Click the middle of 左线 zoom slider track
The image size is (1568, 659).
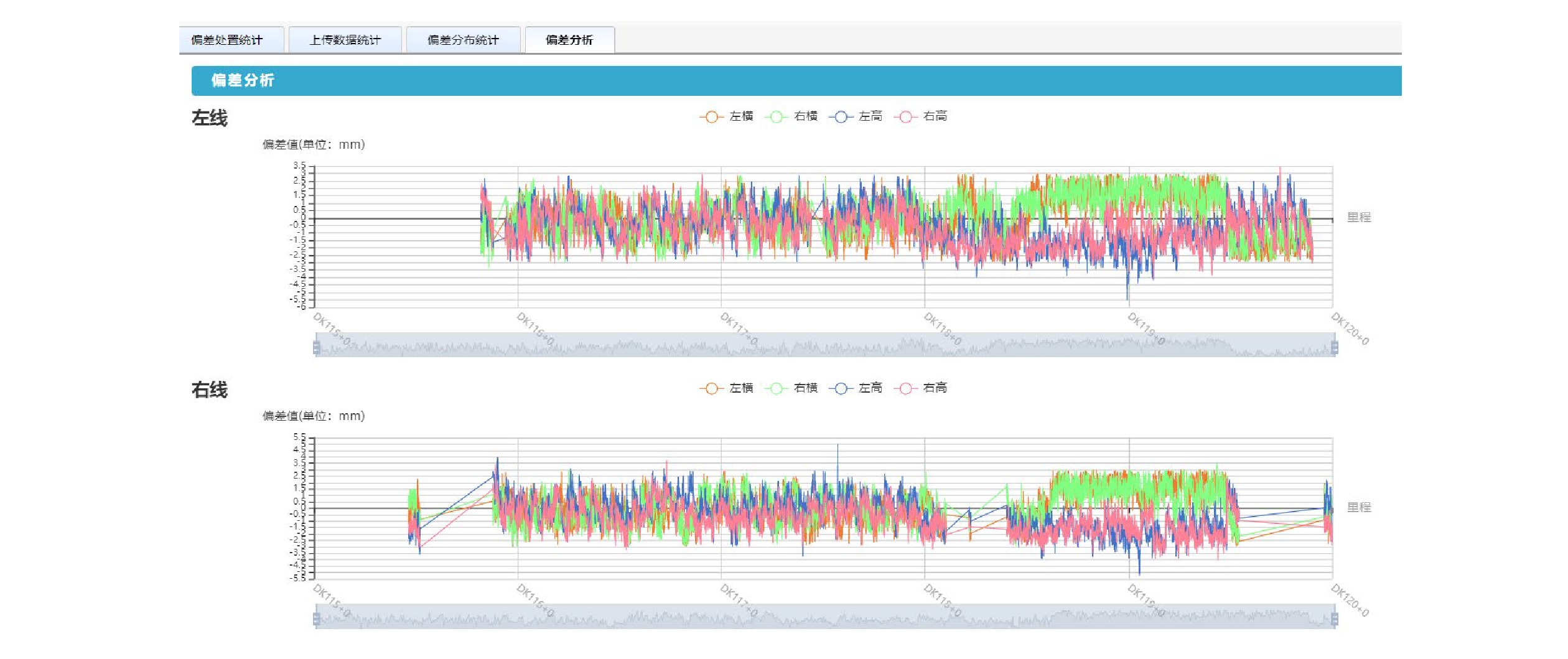(825, 346)
